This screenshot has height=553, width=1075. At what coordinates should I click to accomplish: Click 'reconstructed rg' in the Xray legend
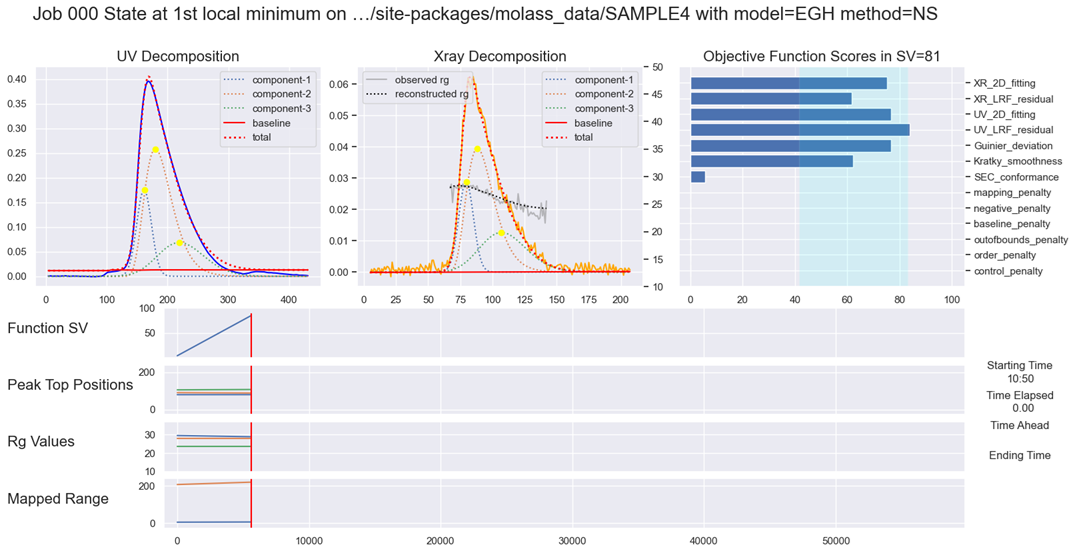(431, 94)
